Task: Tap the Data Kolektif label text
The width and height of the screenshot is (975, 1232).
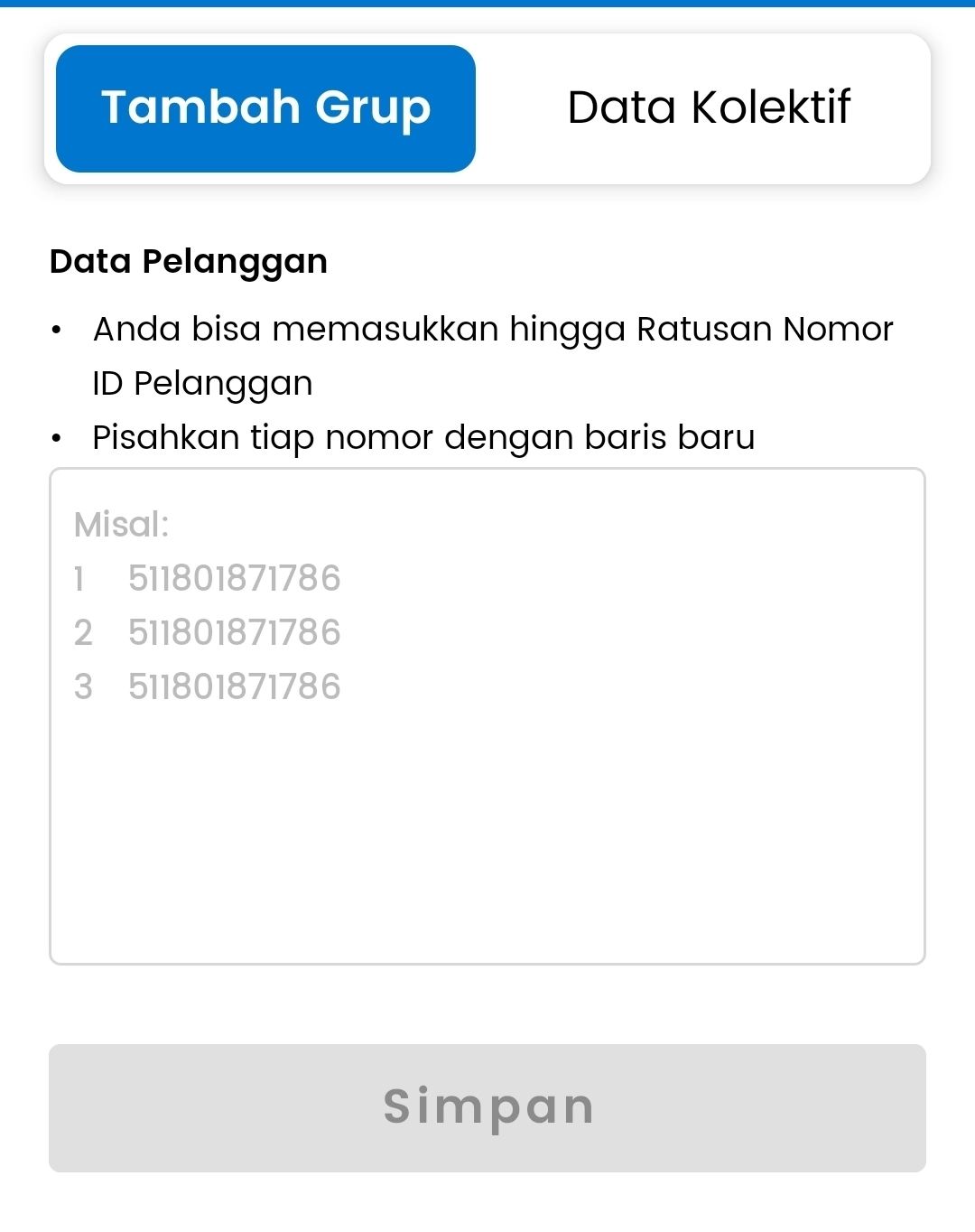Action: [x=708, y=107]
